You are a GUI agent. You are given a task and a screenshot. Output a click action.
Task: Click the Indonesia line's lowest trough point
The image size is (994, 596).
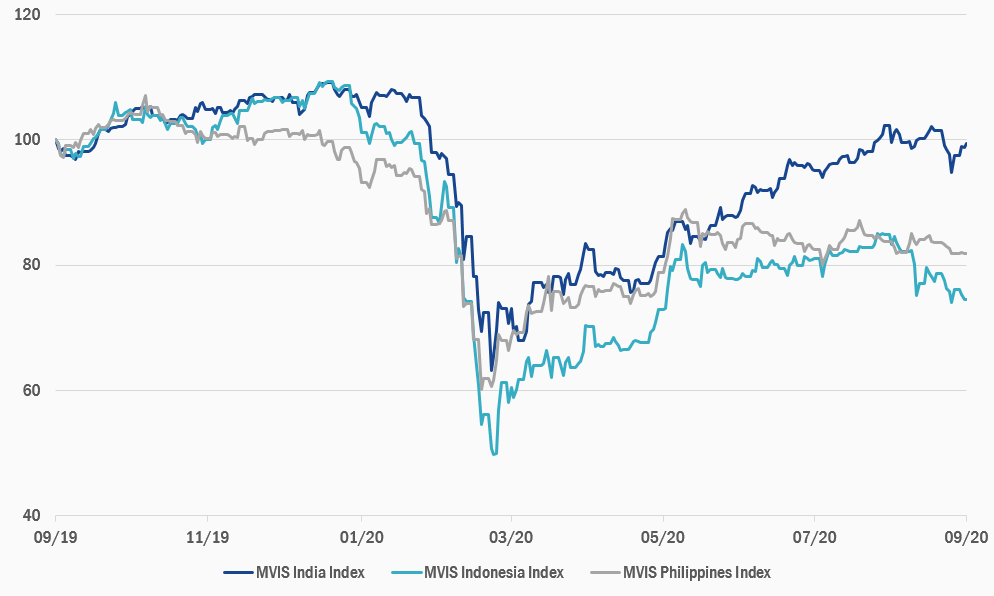click(x=494, y=454)
